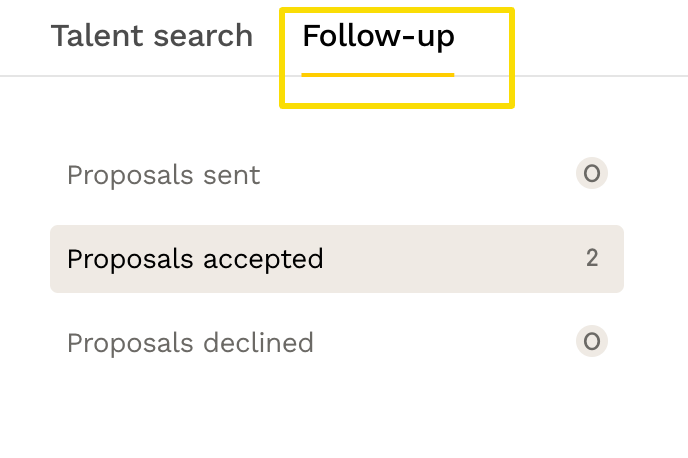Go to Talent search view
Image resolution: width=688 pixels, height=458 pixels.
[151, 37]
